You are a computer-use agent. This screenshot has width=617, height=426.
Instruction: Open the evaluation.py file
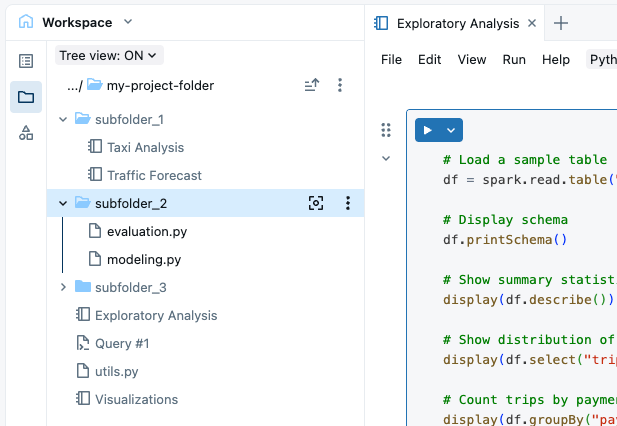[146, 232]
